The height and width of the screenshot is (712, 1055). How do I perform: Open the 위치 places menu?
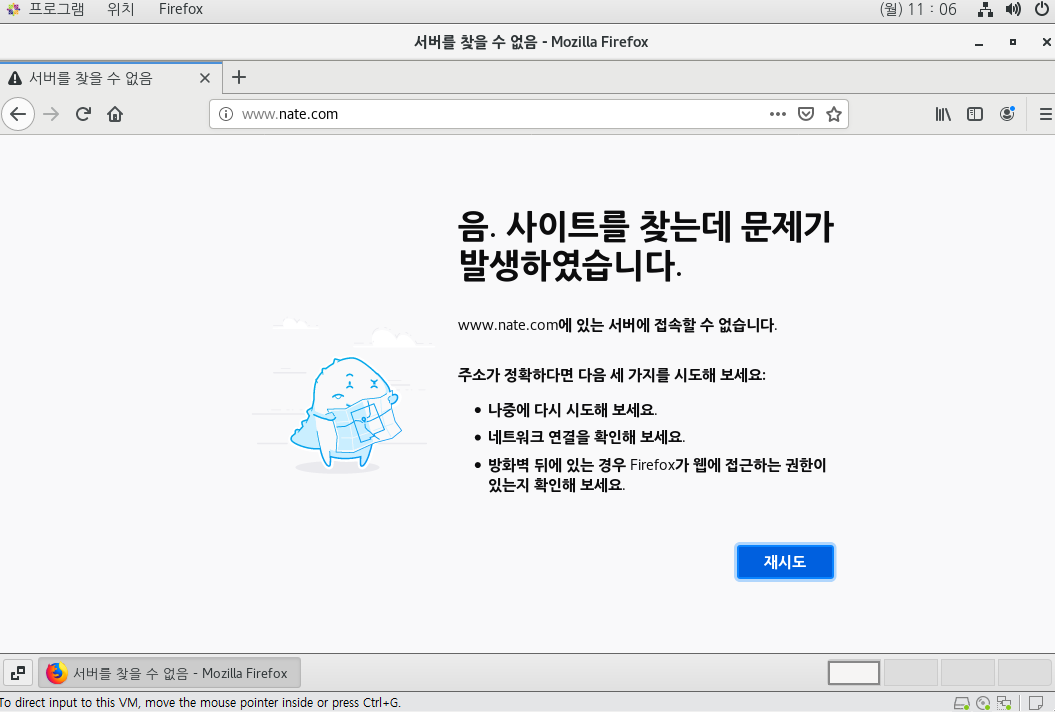point(121,9)
